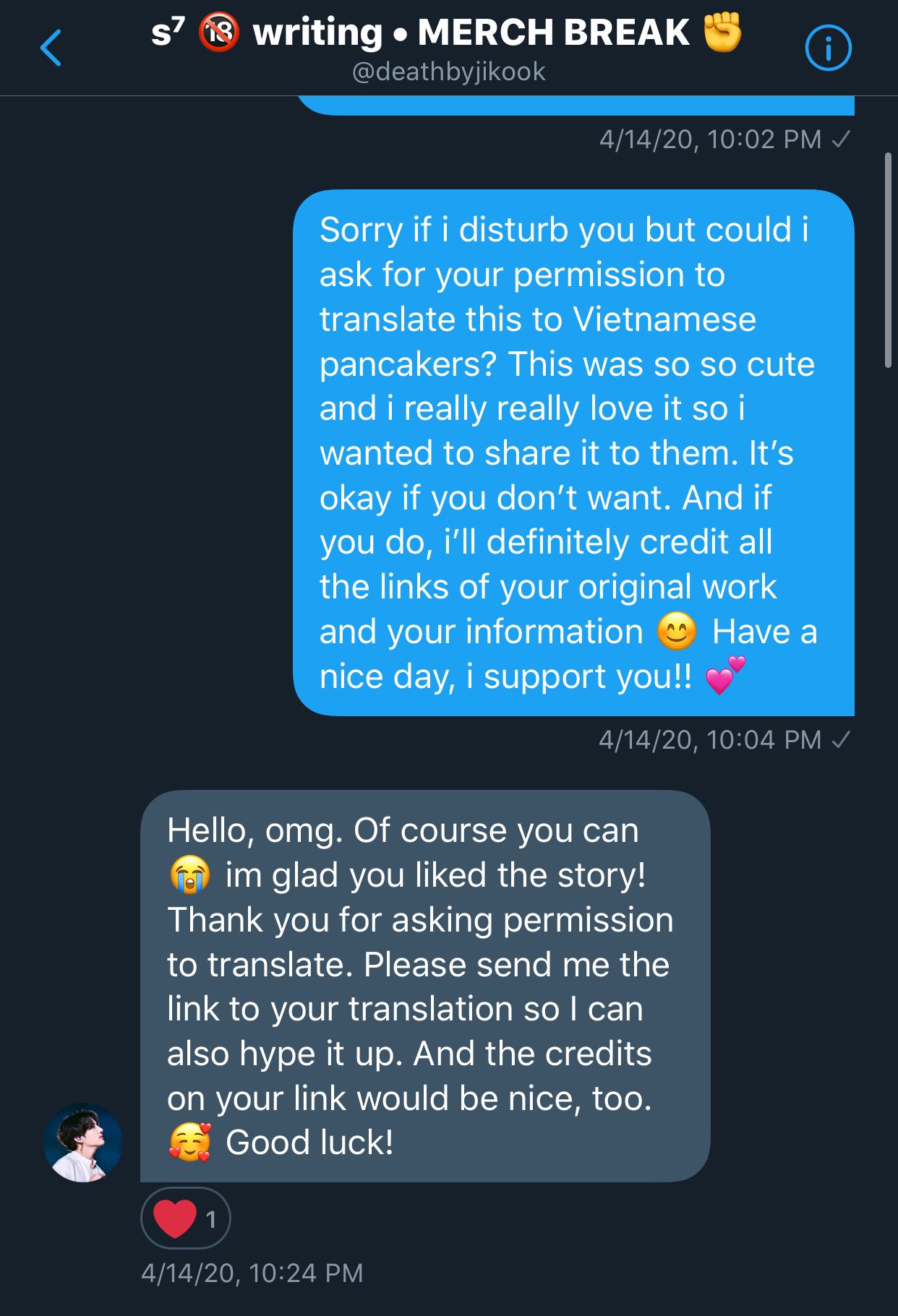The image size is (898, 1316).
Task: Select the 'Hello, omg. Of course you can' message
Action: 424,986
